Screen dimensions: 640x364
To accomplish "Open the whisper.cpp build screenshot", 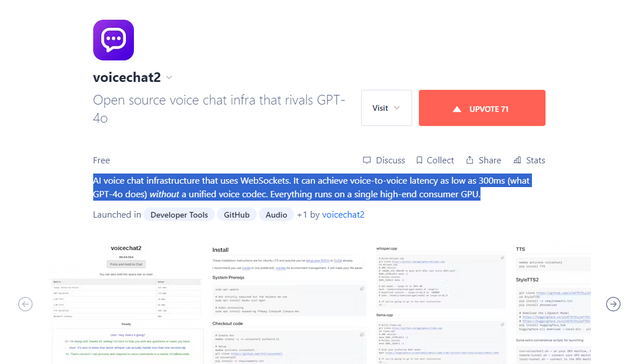I will (441, 304).
